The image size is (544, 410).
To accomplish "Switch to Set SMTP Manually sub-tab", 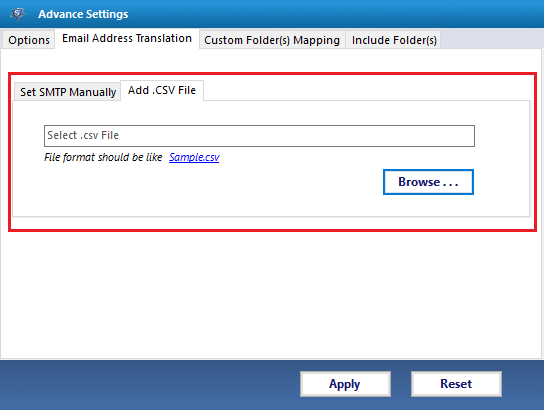I will point(68,92).
